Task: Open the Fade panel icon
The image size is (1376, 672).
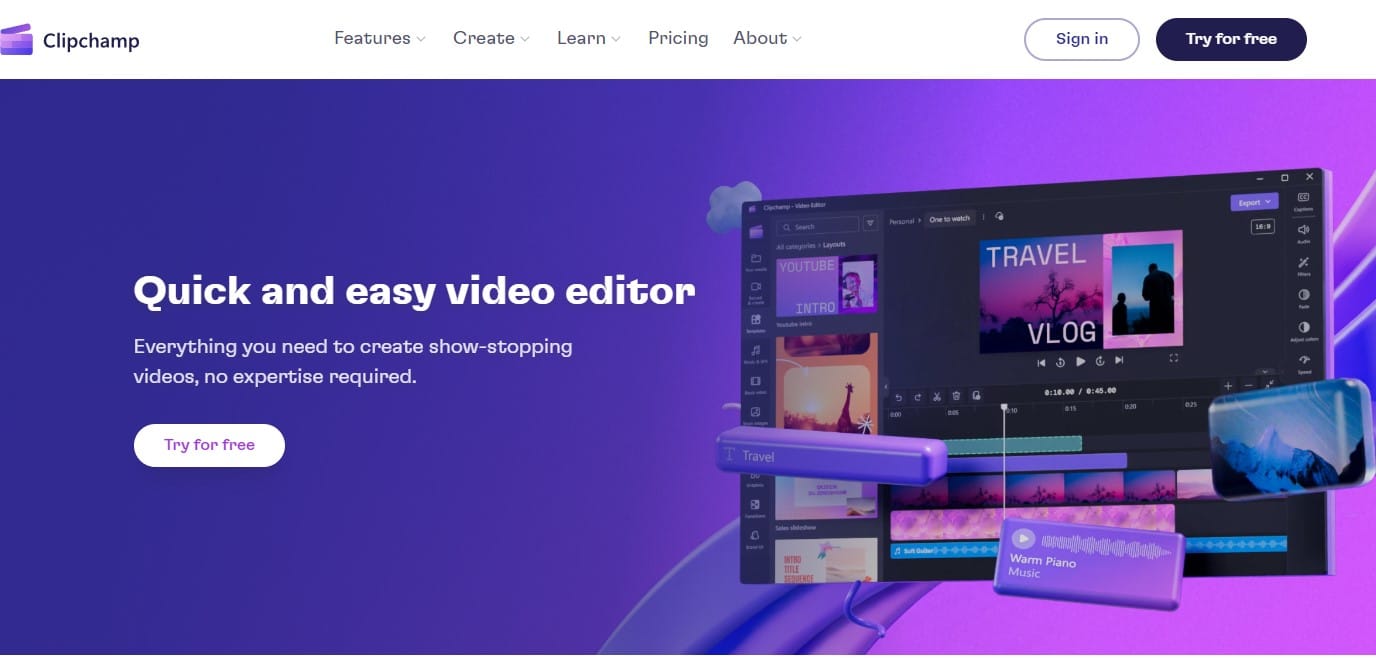Action: coord(1303,298)
